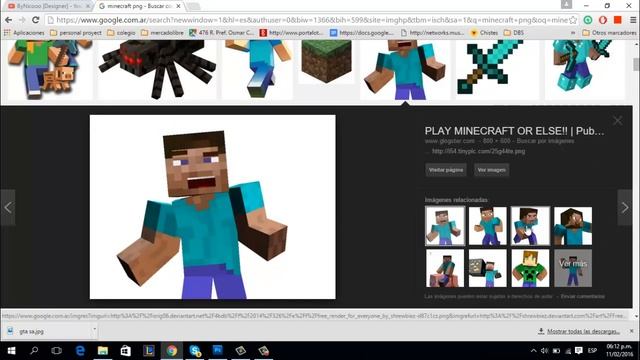This screenshot has height=360, width=640.
Task: Select the grass block thumbnail
Action: pyautogui.click(x=326, y=62)
